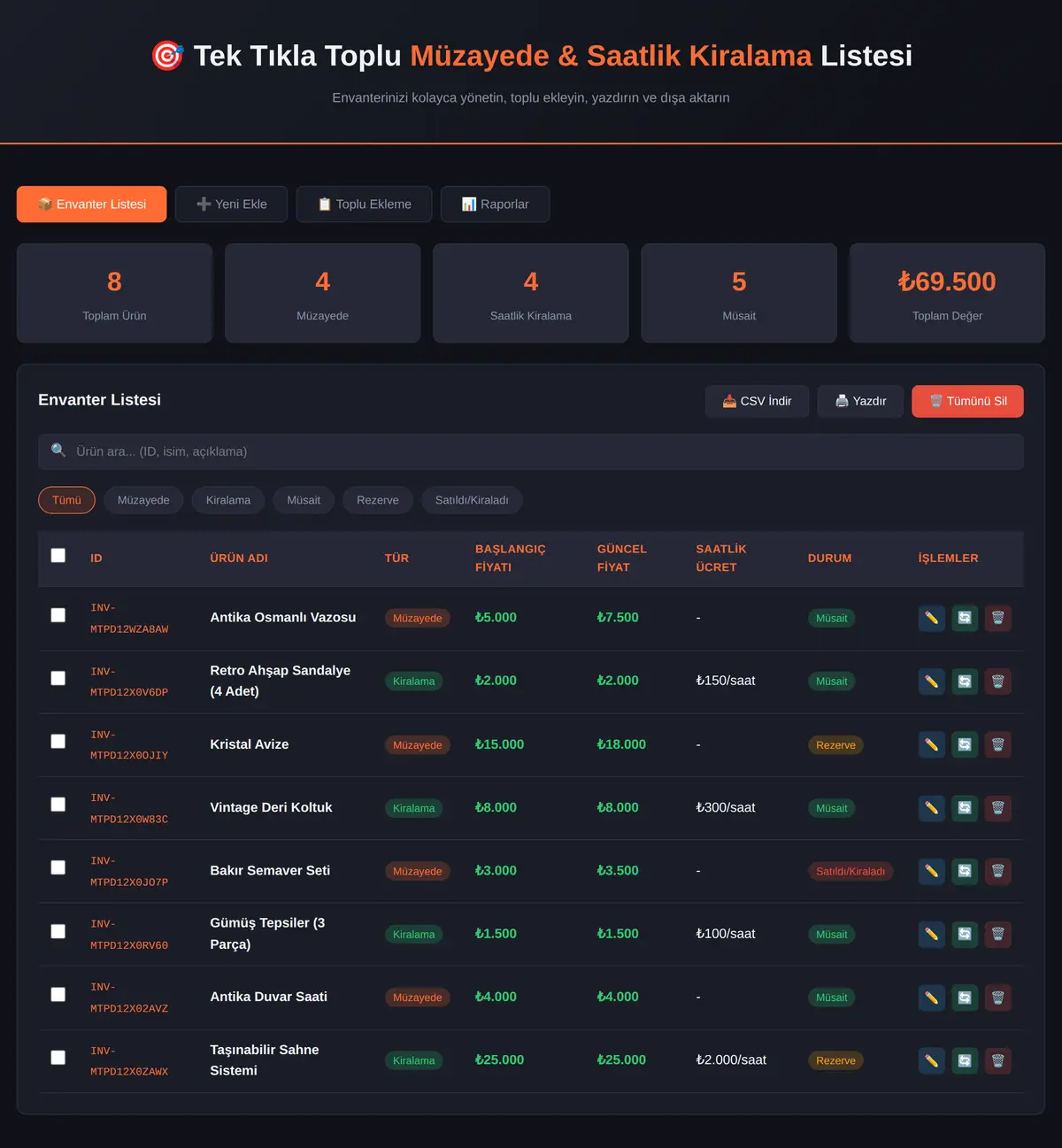Change status of Kristal Avize
1062x1148 pixels.
click(965, 744)
